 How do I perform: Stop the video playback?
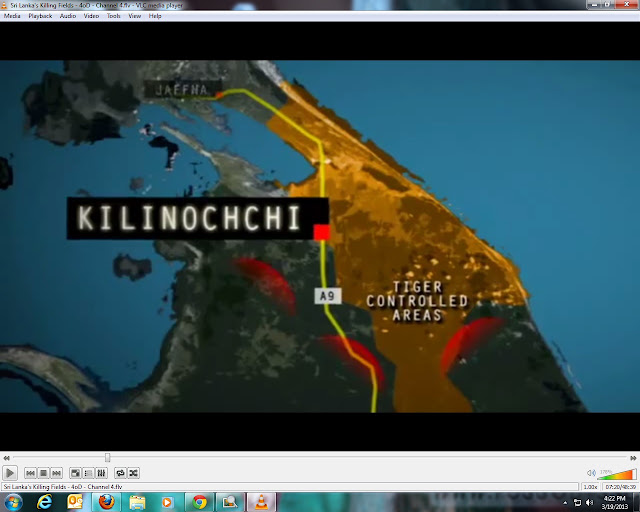point(43,473)
